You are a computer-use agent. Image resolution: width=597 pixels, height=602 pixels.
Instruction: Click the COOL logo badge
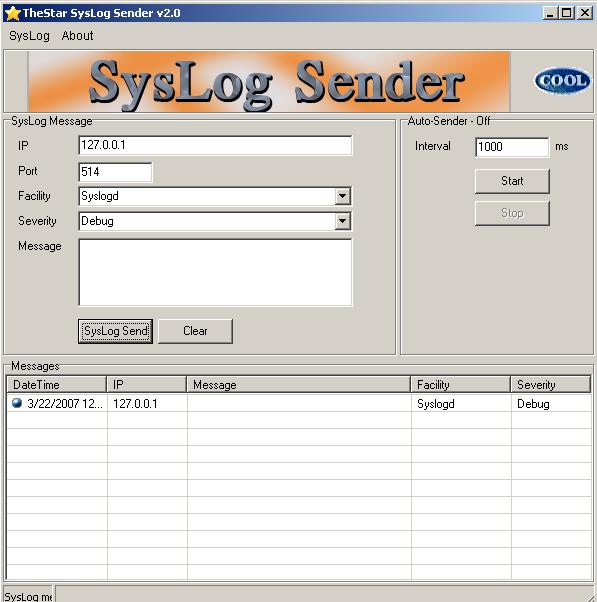click(562, 81)
